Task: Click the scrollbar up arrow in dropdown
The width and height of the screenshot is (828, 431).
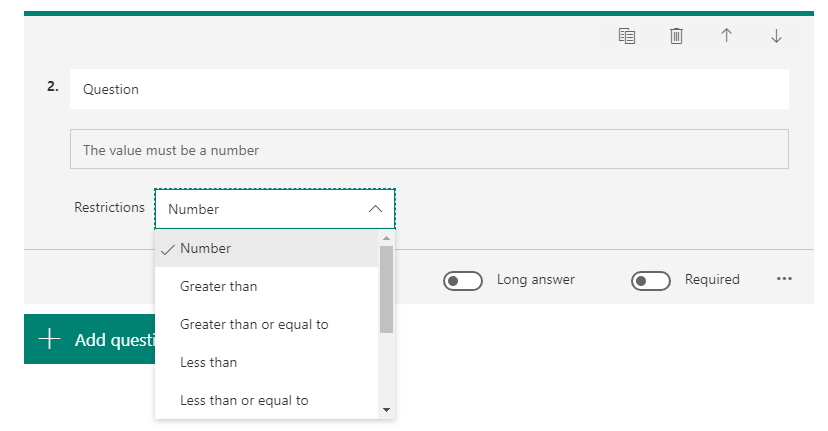Action: coord(387,238)
